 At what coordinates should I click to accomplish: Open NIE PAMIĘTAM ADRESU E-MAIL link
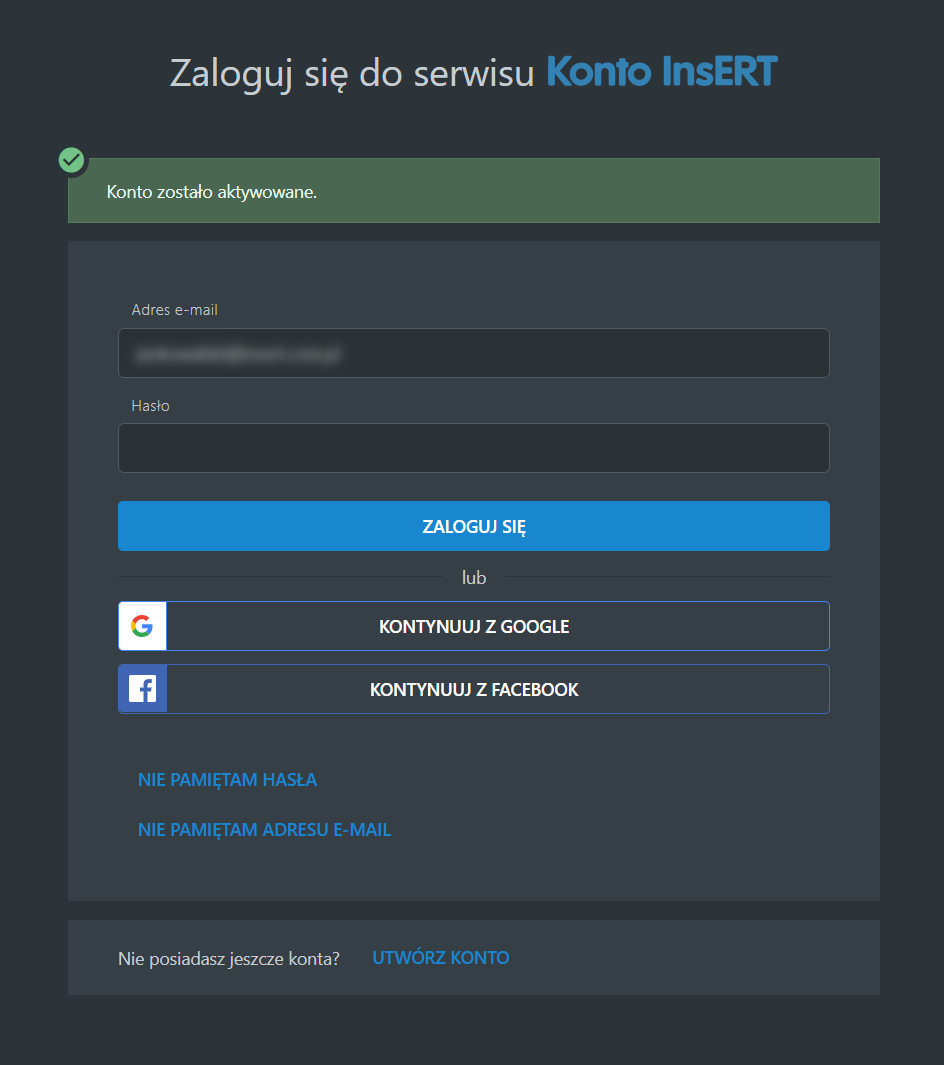[x=264, y=830]
